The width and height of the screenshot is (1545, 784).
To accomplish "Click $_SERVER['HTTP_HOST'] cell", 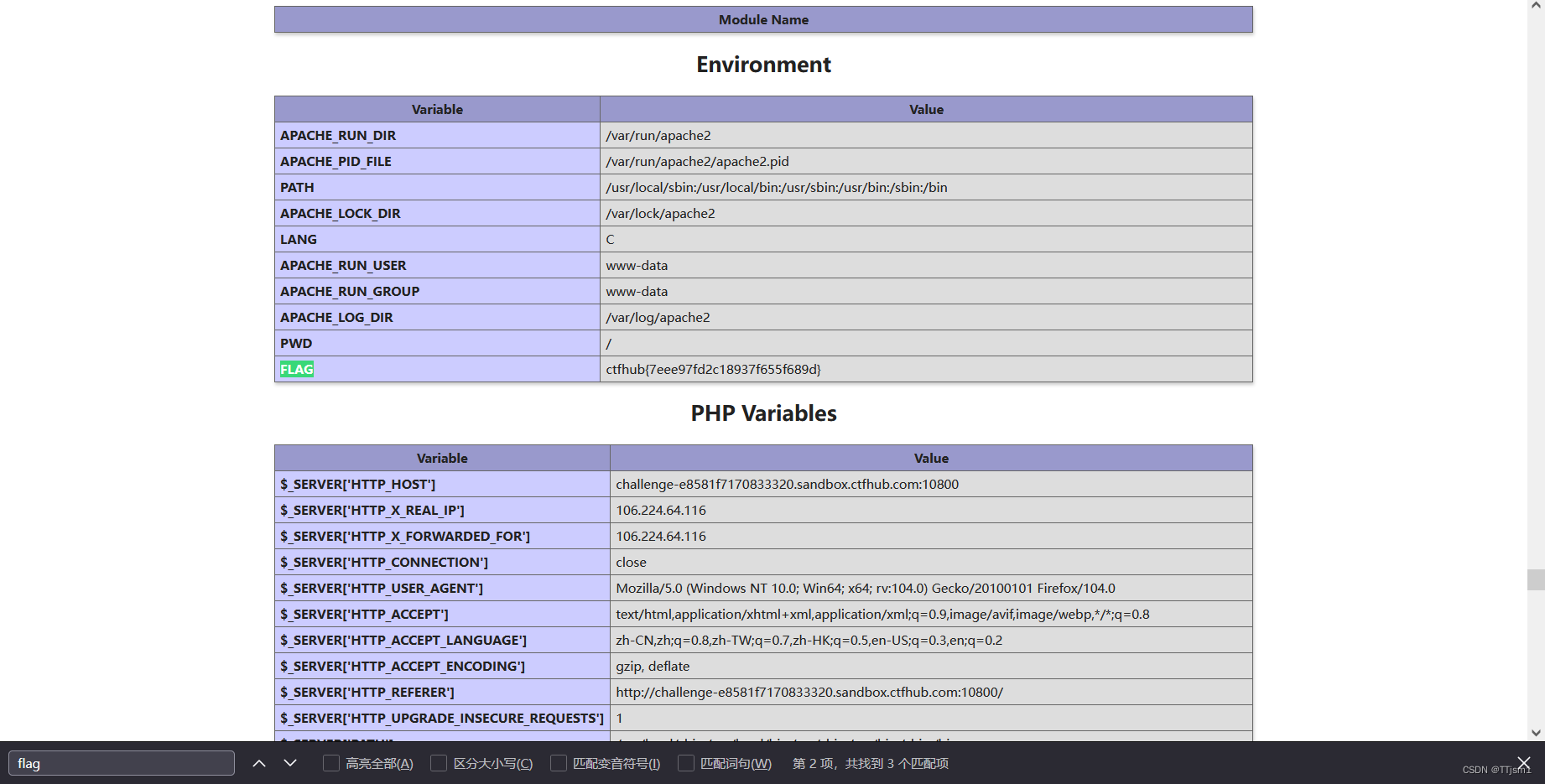I will [442, 484].
